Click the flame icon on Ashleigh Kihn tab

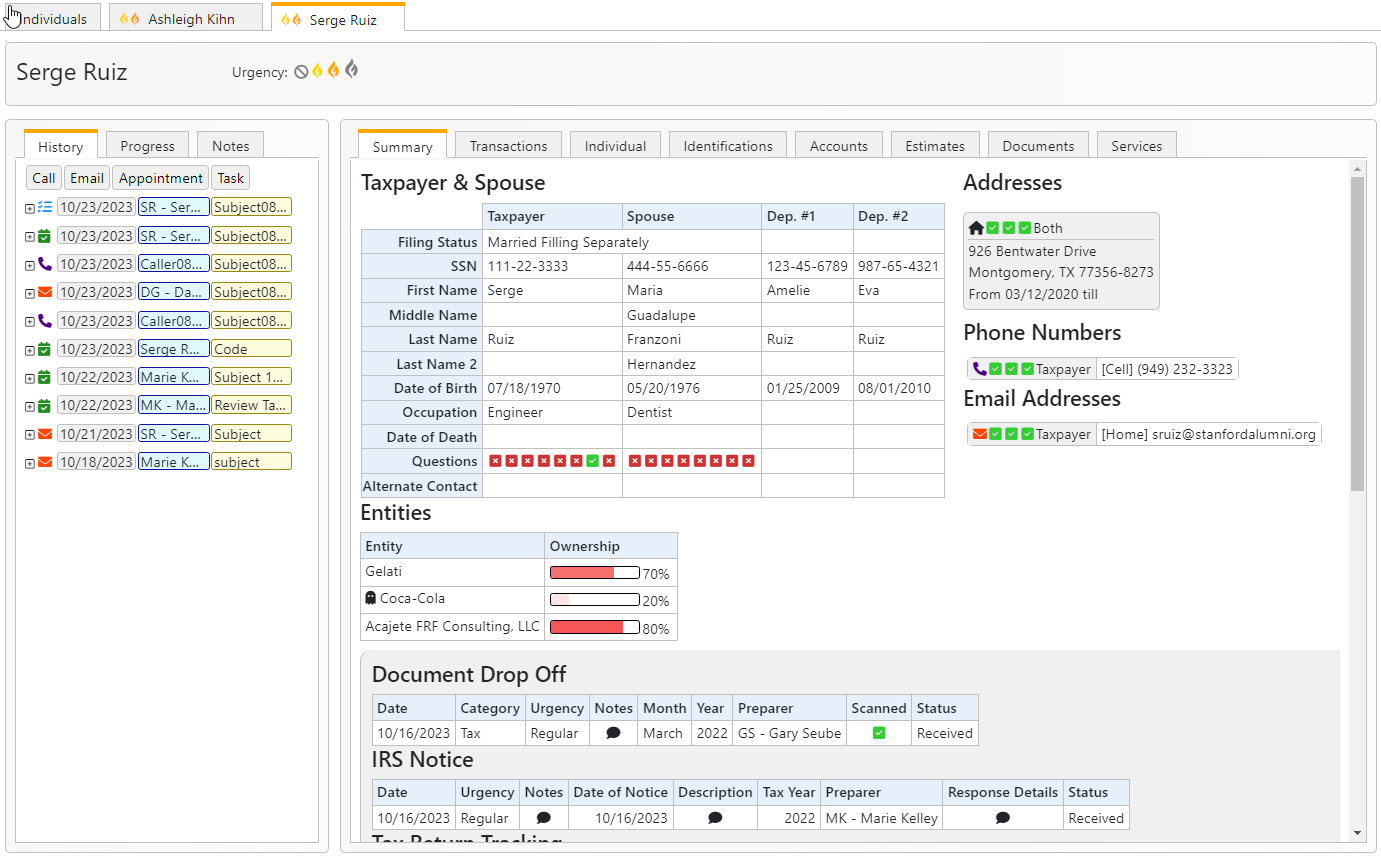click(130, 19)
